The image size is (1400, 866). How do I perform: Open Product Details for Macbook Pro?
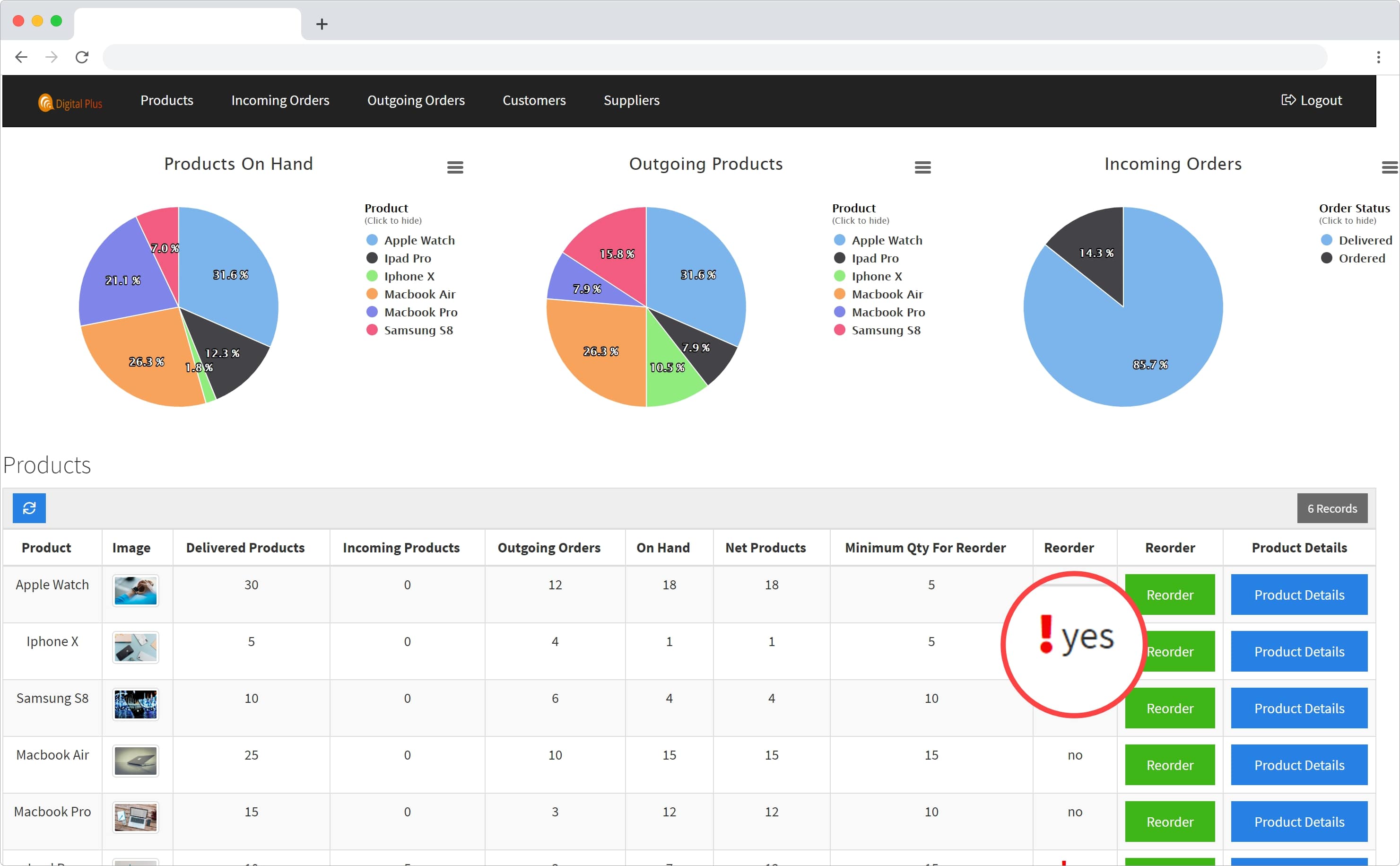(x=1299, y=822)
